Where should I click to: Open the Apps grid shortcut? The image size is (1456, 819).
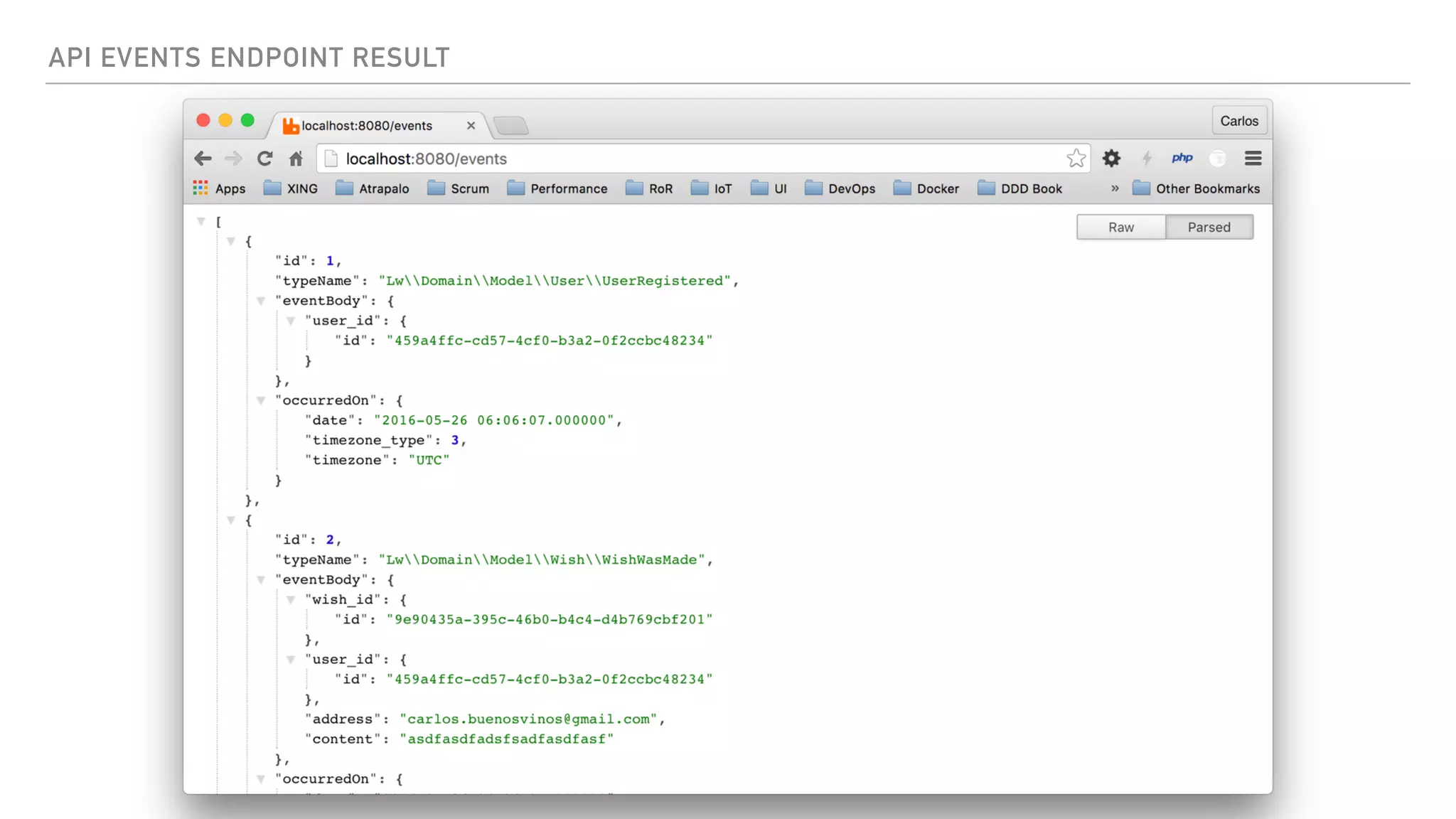pos(219,188)
